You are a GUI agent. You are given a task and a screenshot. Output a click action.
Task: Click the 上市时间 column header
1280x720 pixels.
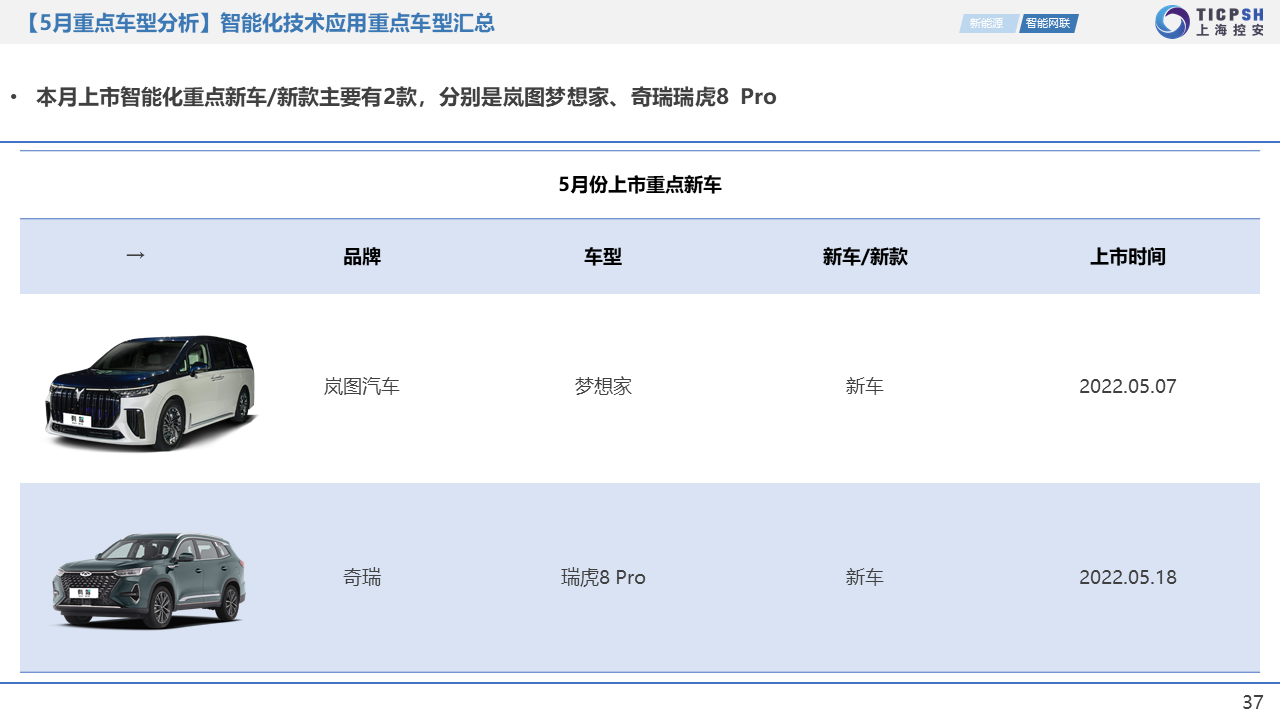[x=1128, y=257]
